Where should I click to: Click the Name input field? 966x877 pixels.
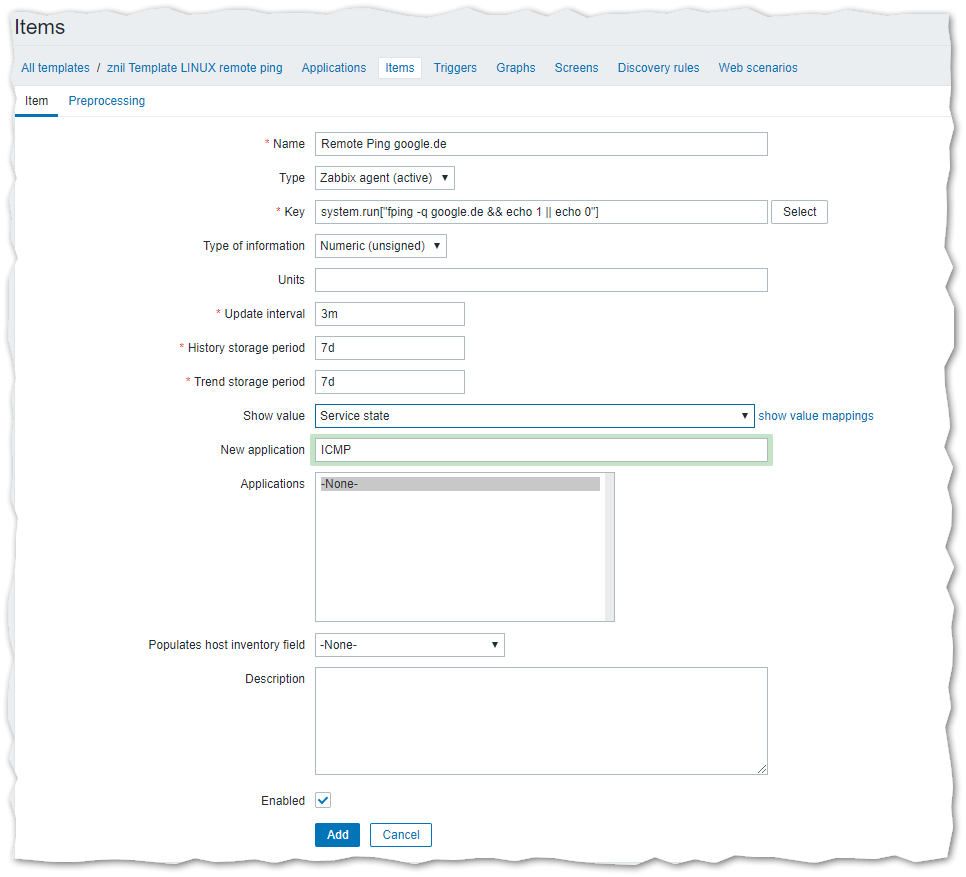(x=541, y=144)
